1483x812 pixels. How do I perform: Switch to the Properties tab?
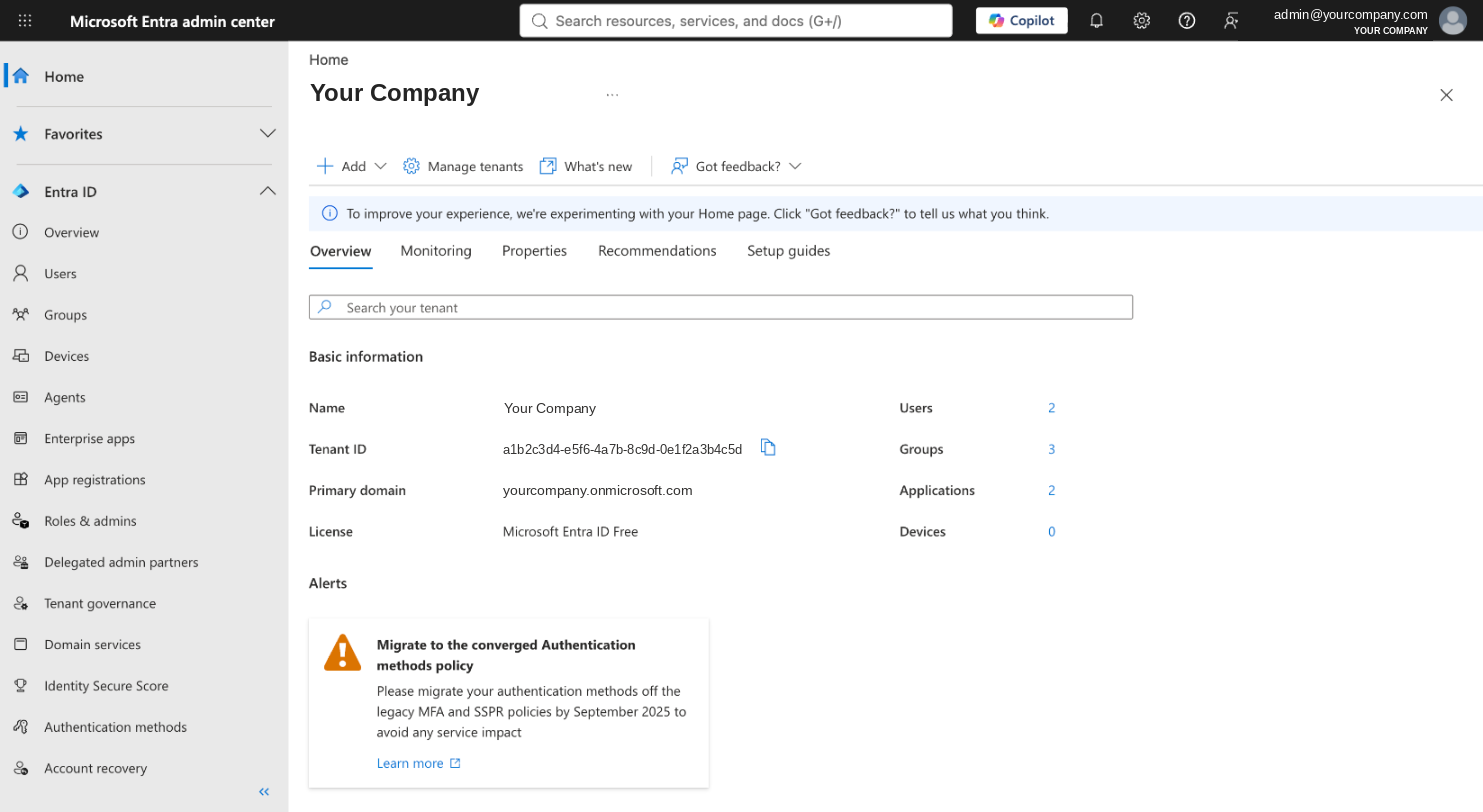coord(534,251)
